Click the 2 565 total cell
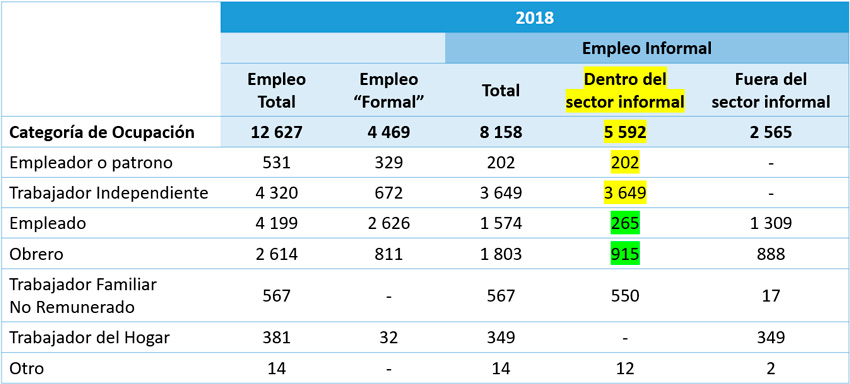 click(770, 133)
